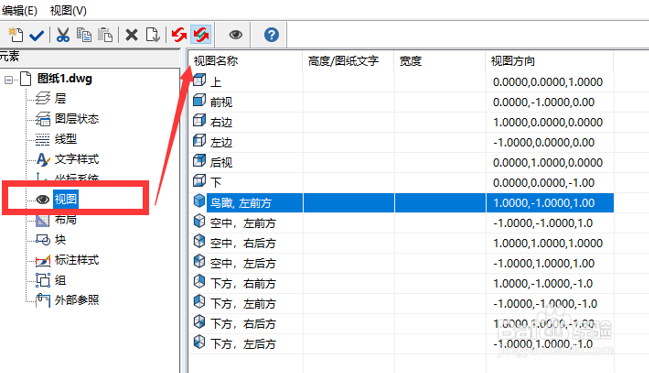Select the 图层状态 tree item

pos(77,119)
